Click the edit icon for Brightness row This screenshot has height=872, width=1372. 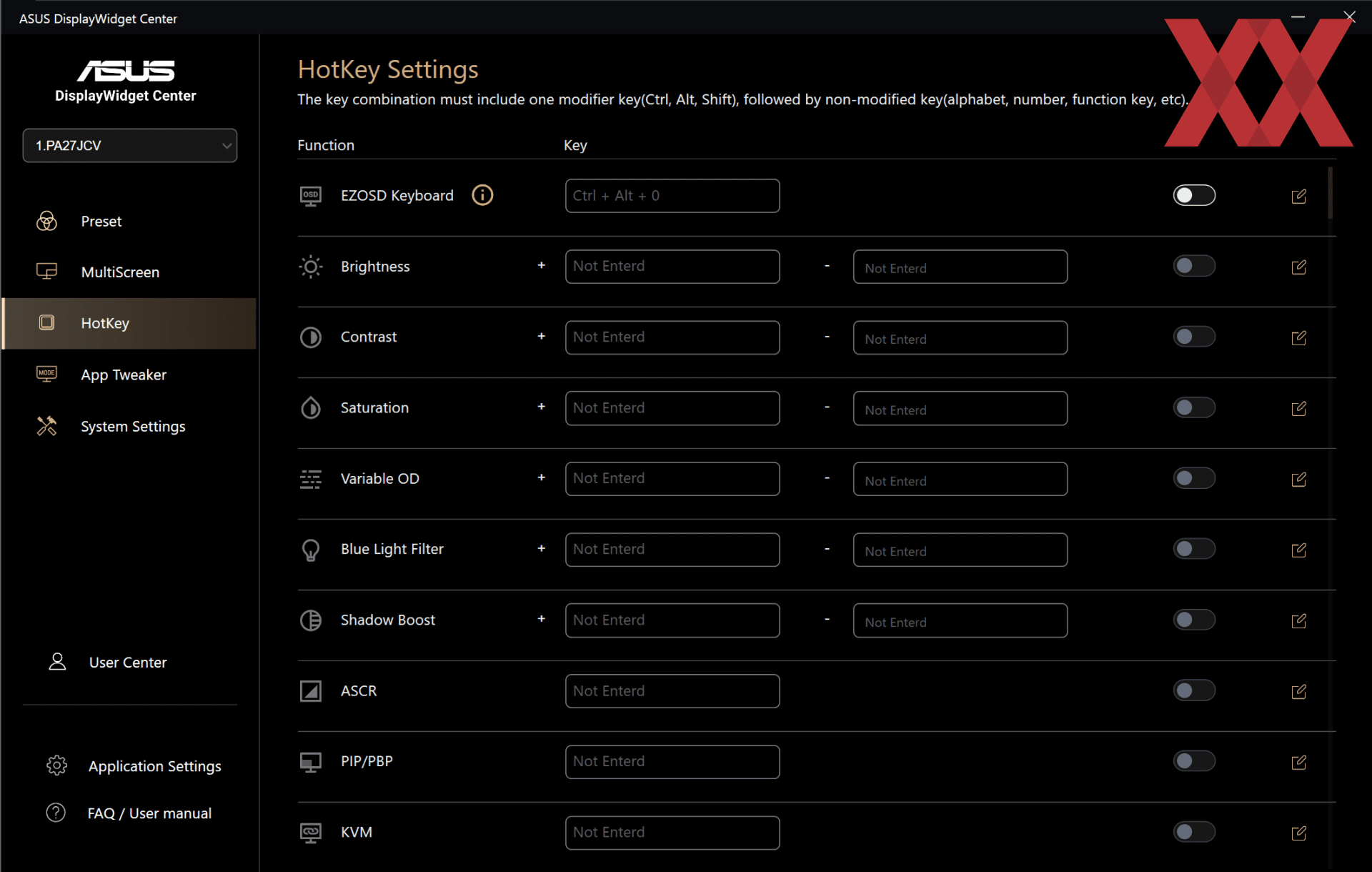(x=1298, y=267)
